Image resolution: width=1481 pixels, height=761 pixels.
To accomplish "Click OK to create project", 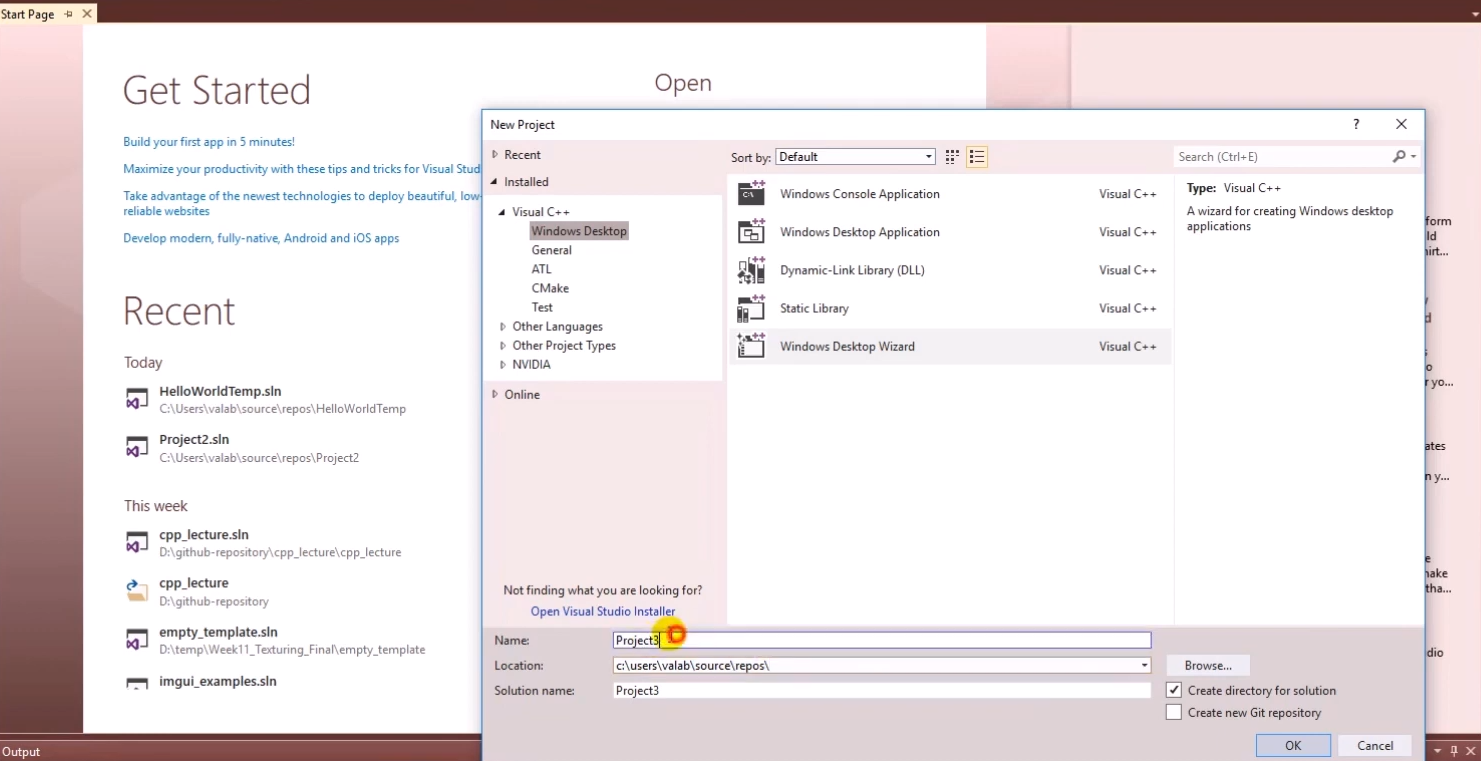I will coord(1293,745).
